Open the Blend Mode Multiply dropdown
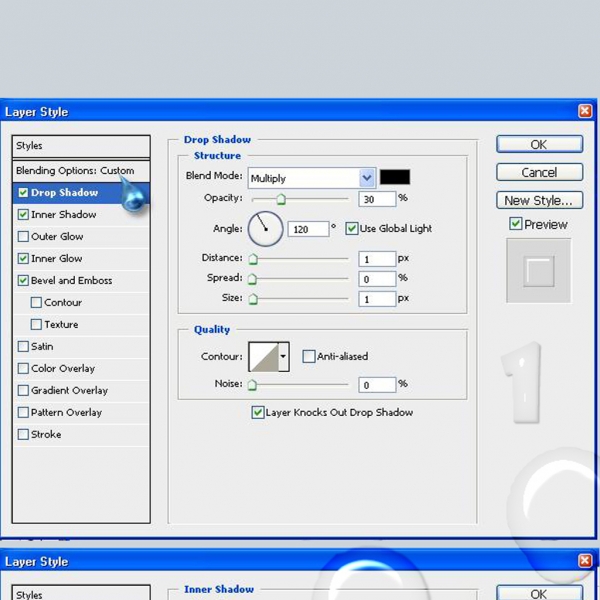 (x=311, y=178)
